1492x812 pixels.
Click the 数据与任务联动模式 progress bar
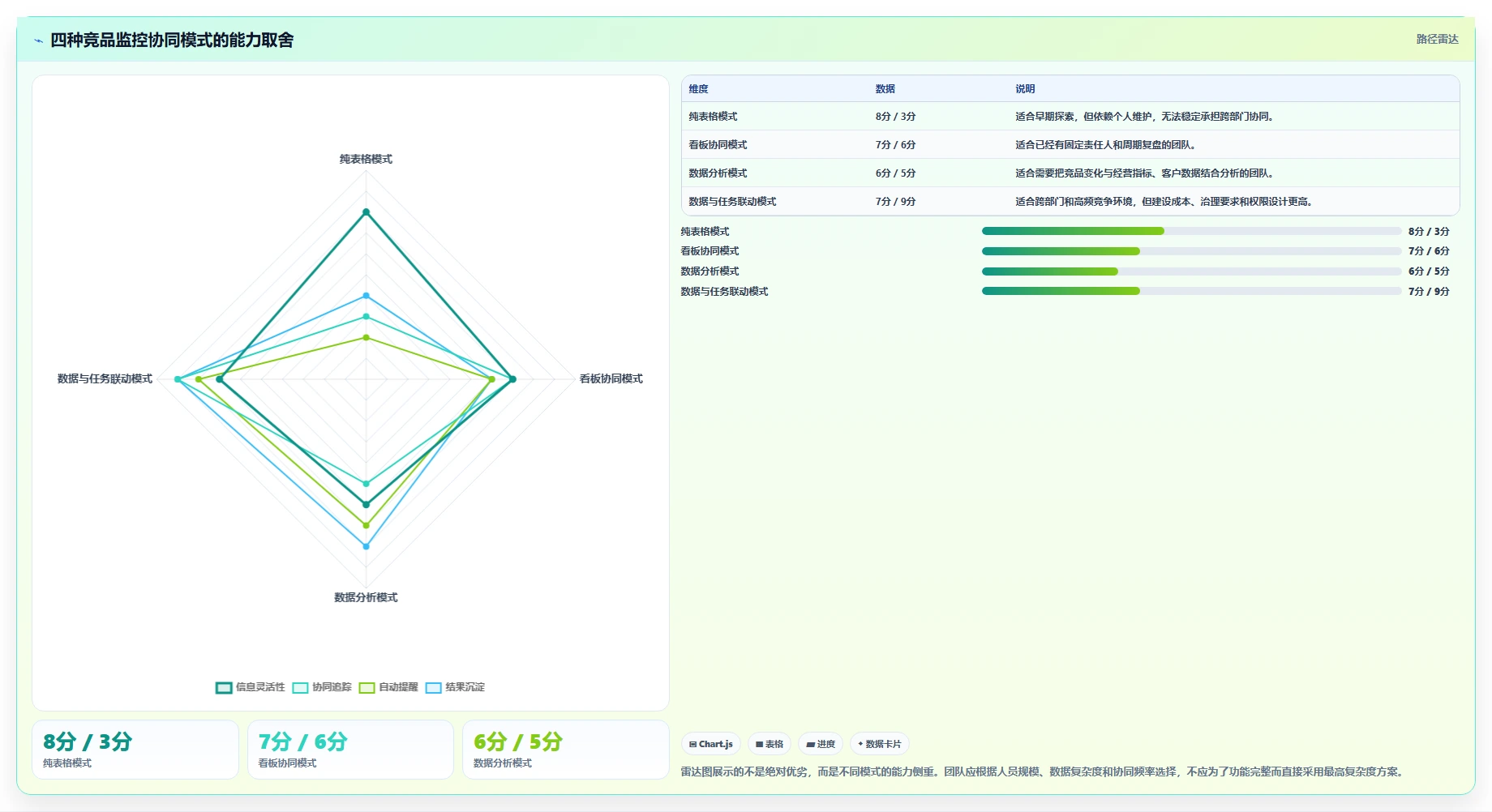[1191, 291]
